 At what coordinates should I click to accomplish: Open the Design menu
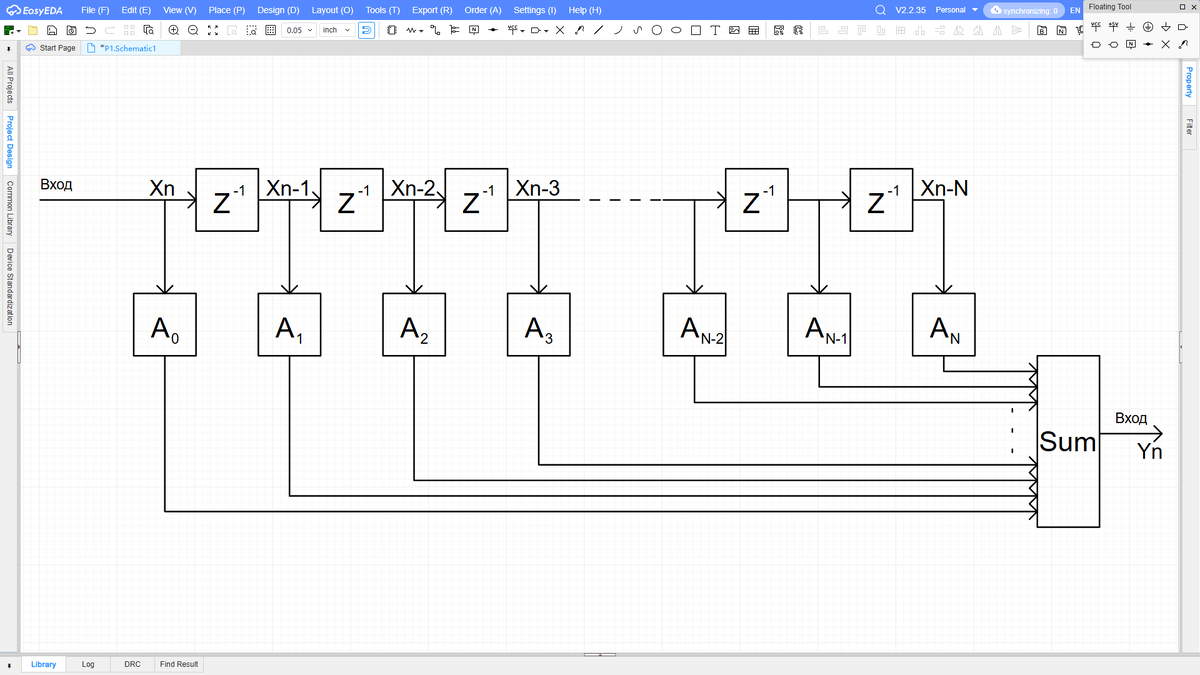coord(278,10)
